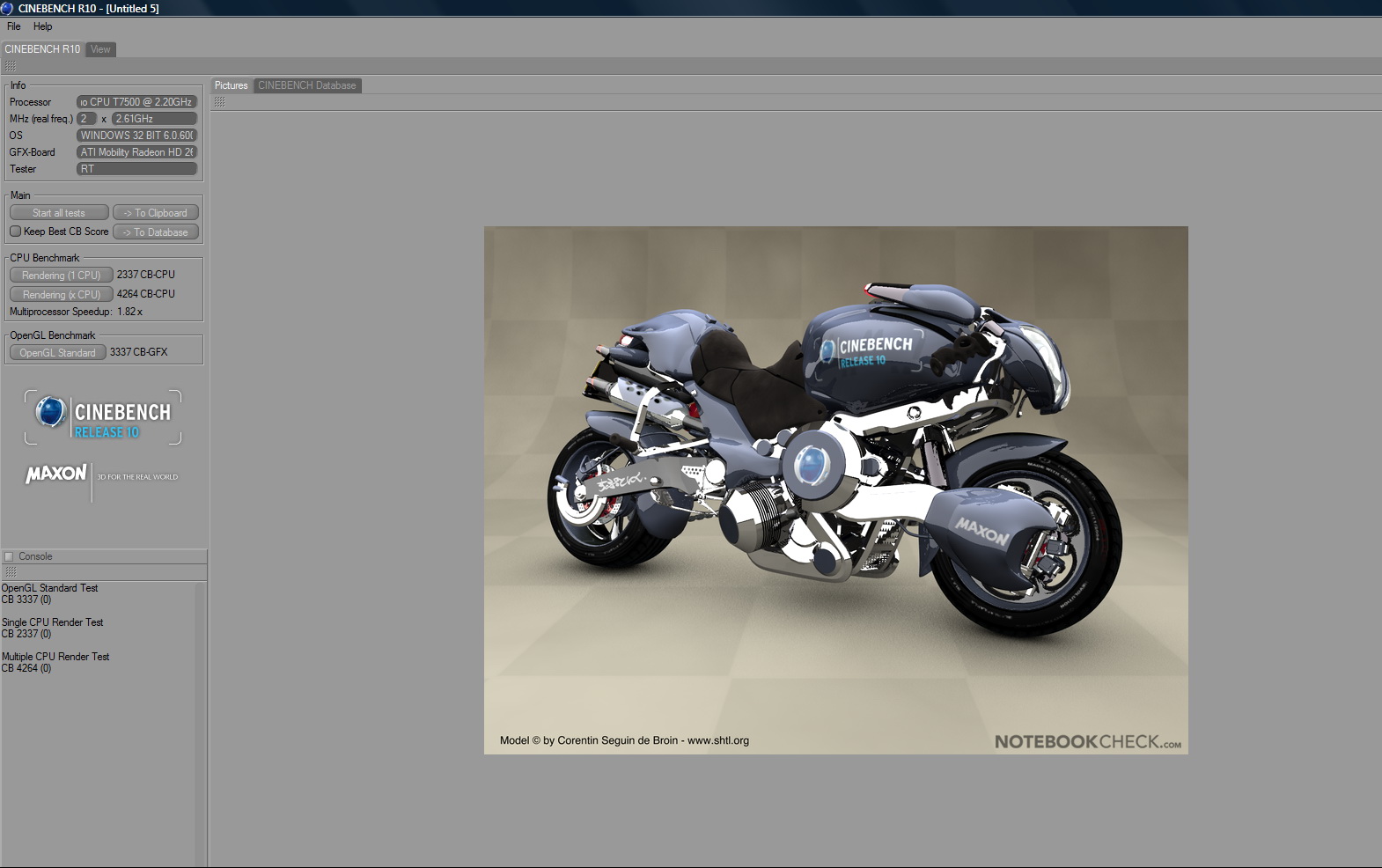Click the CINEBENCH app icon in title bar
Screen dimensions: 1382x868
coord(7,8)
